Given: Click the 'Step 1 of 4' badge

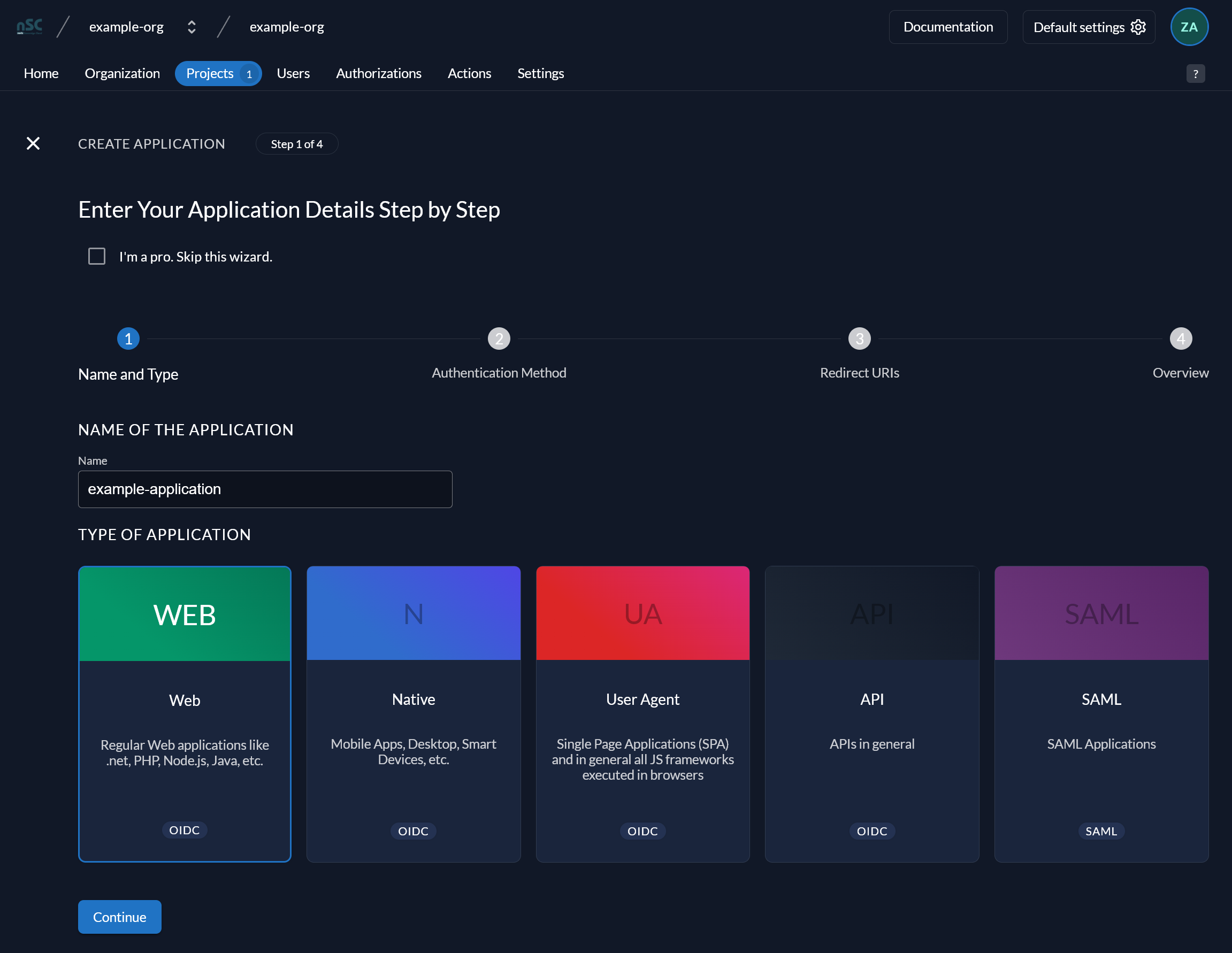Looking at the screenshot, I should [297, 144].
